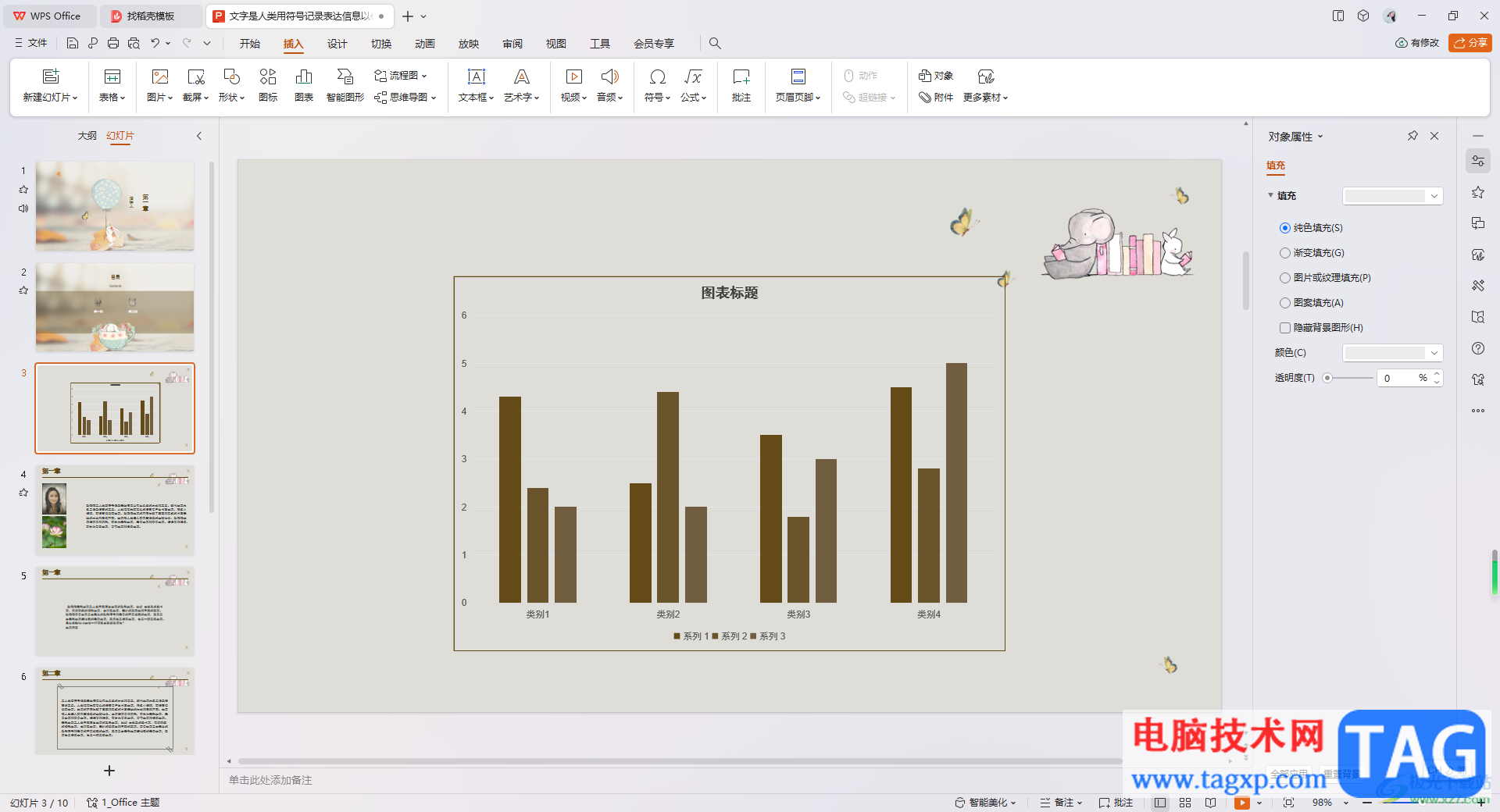
Task: Collapse the 填充 section triangle
Action: [x=1270, y=195]
